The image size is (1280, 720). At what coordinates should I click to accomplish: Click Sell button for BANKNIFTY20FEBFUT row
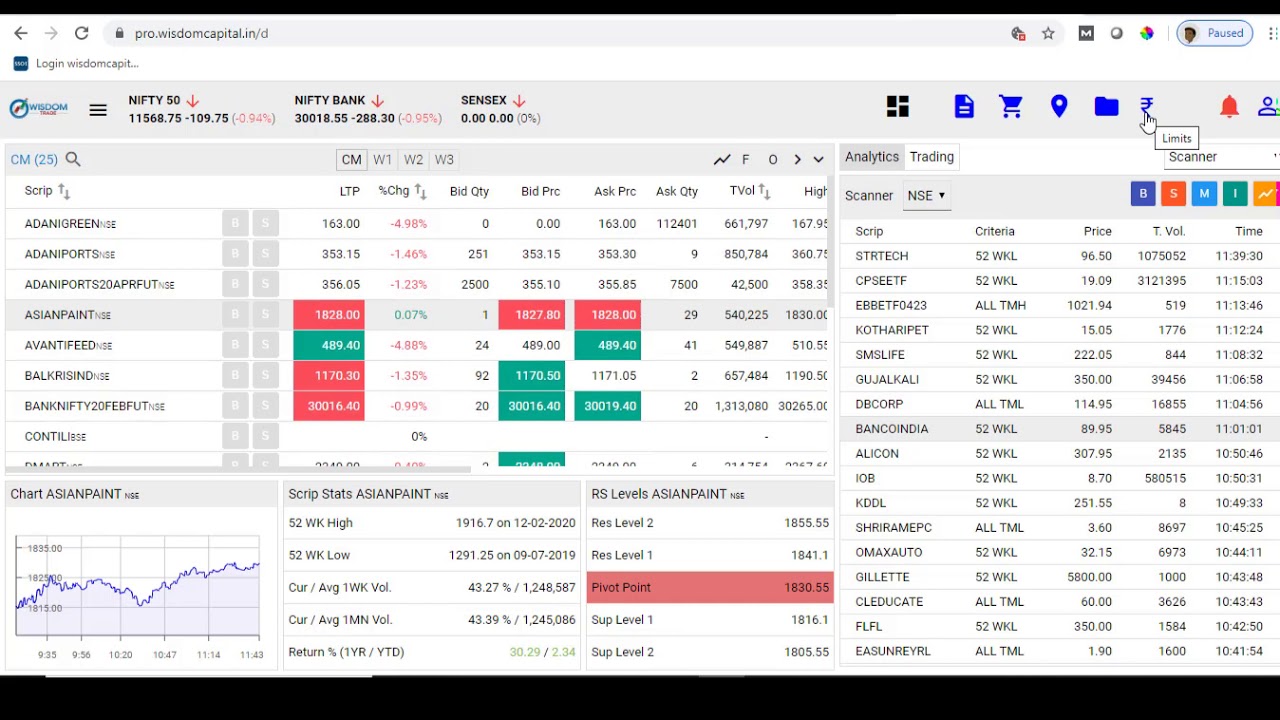(265, 406)
